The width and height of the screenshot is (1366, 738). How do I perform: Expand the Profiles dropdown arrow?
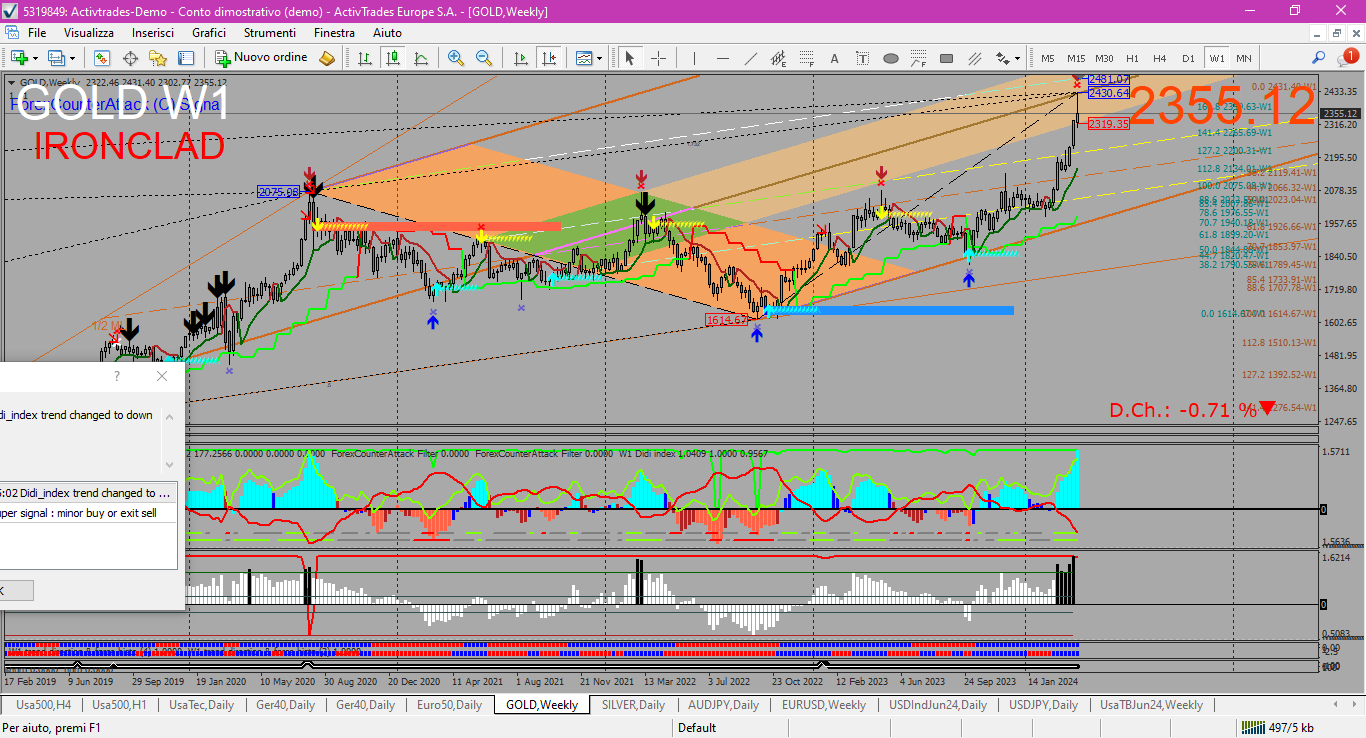[x=73, y=58]
